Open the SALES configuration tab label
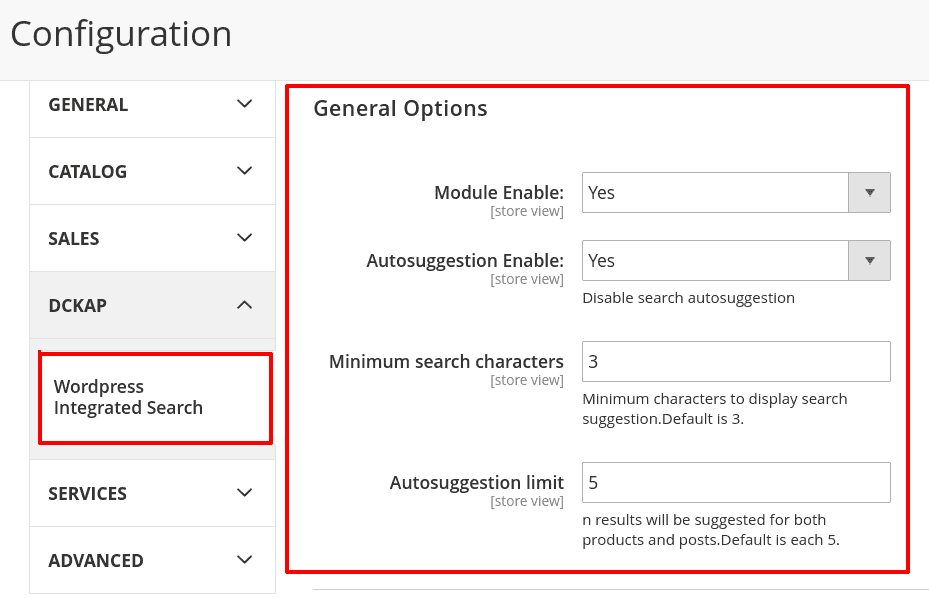Screen dimensions: 929x598 pos(74,239)
